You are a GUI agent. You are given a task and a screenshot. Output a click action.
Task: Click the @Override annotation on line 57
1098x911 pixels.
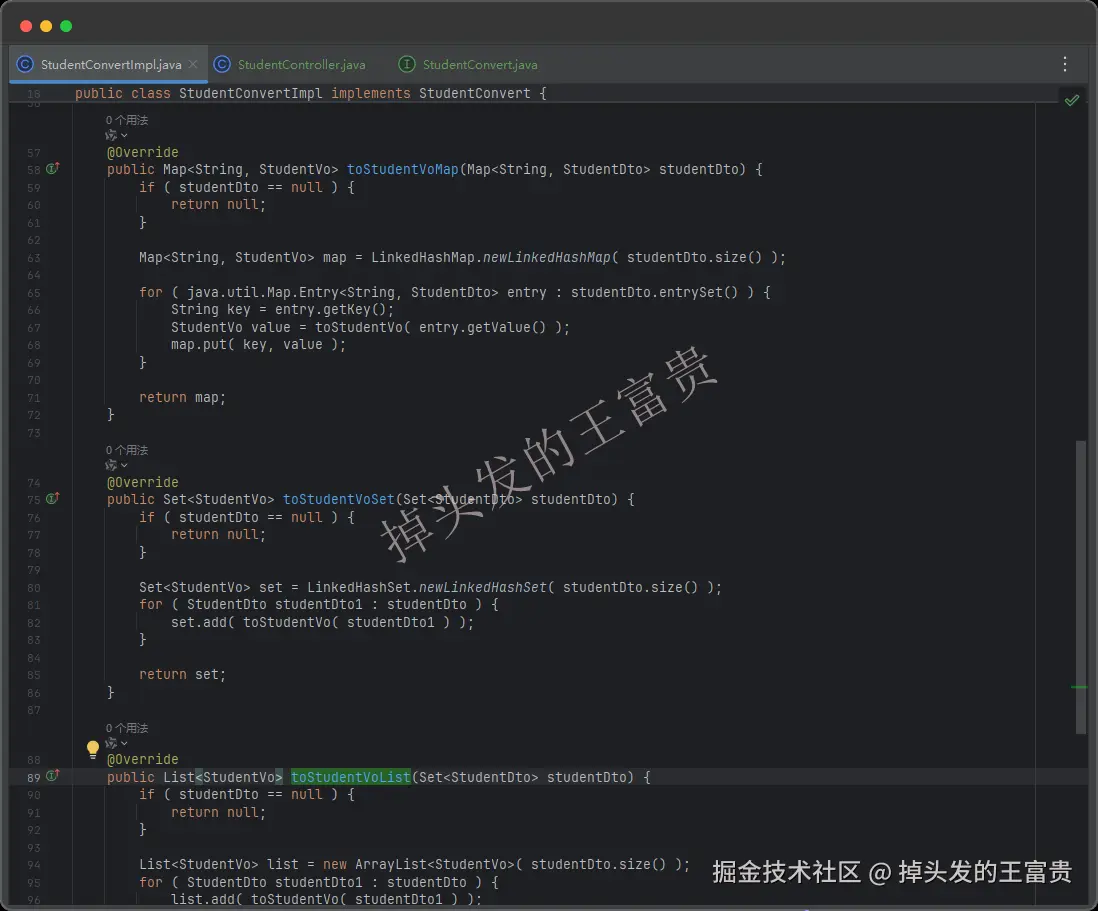(143, 152)
